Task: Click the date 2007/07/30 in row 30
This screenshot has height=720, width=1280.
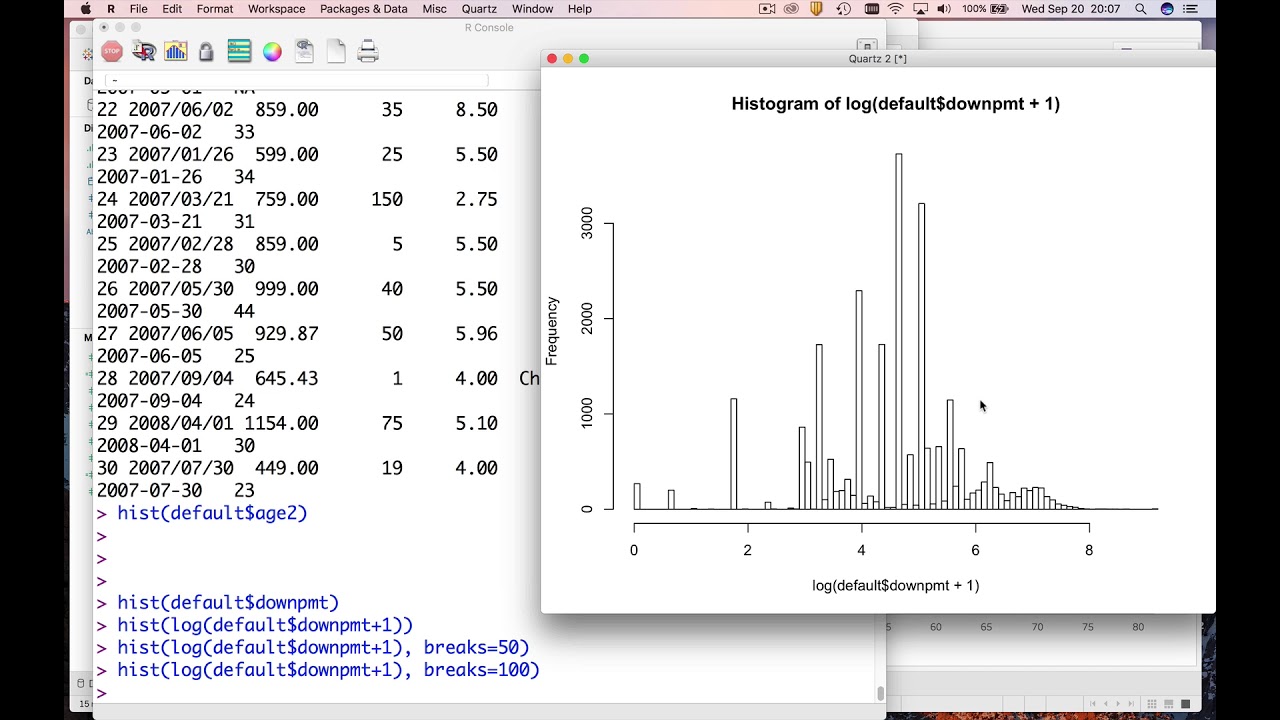Action: tap(180, 468)
